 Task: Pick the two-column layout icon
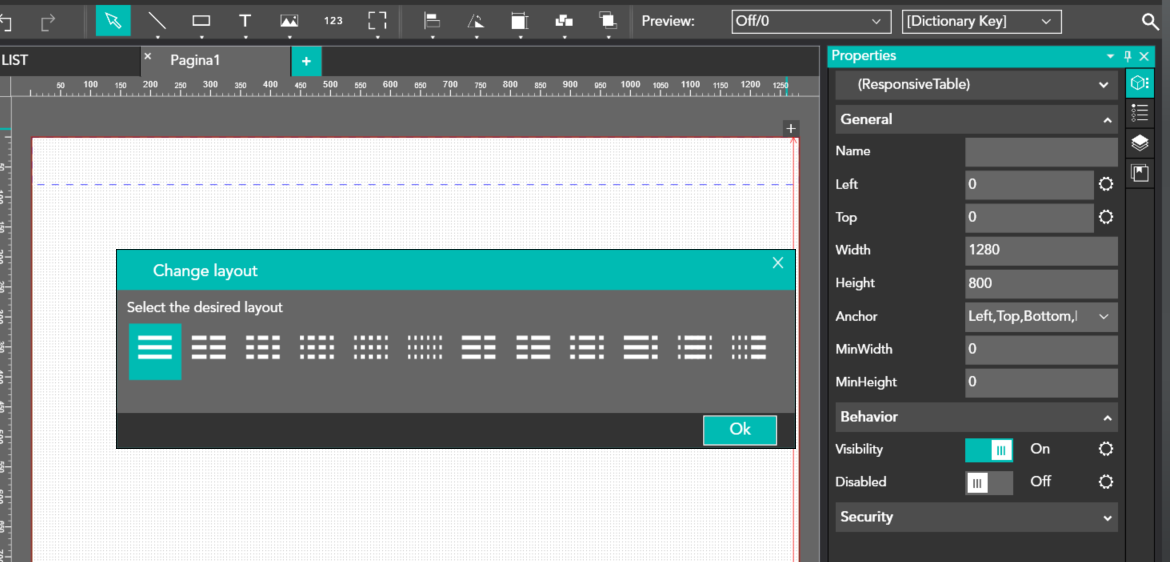[x=209, y=348]
